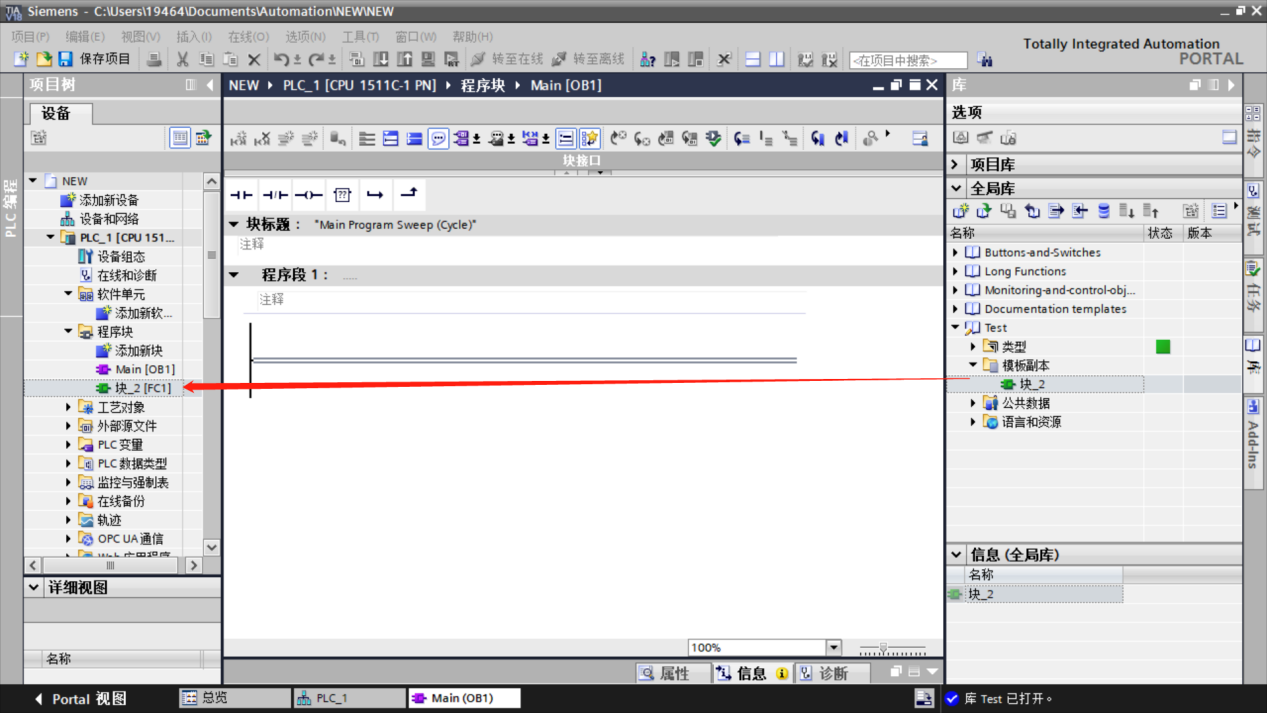Open the 项目(P) menu
The image size is (1267, 713).
tap(30, 36)
